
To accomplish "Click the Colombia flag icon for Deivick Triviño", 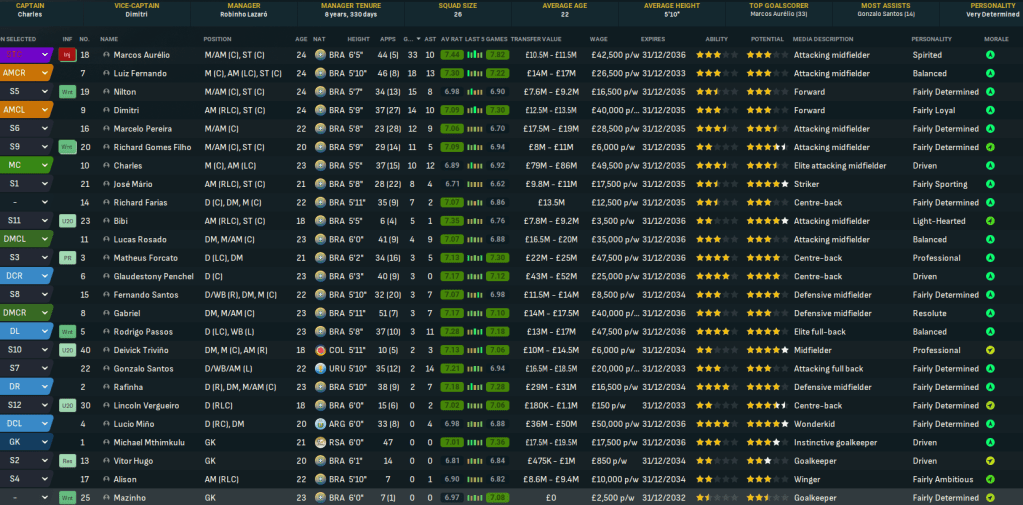I will [x=320, y=350].
